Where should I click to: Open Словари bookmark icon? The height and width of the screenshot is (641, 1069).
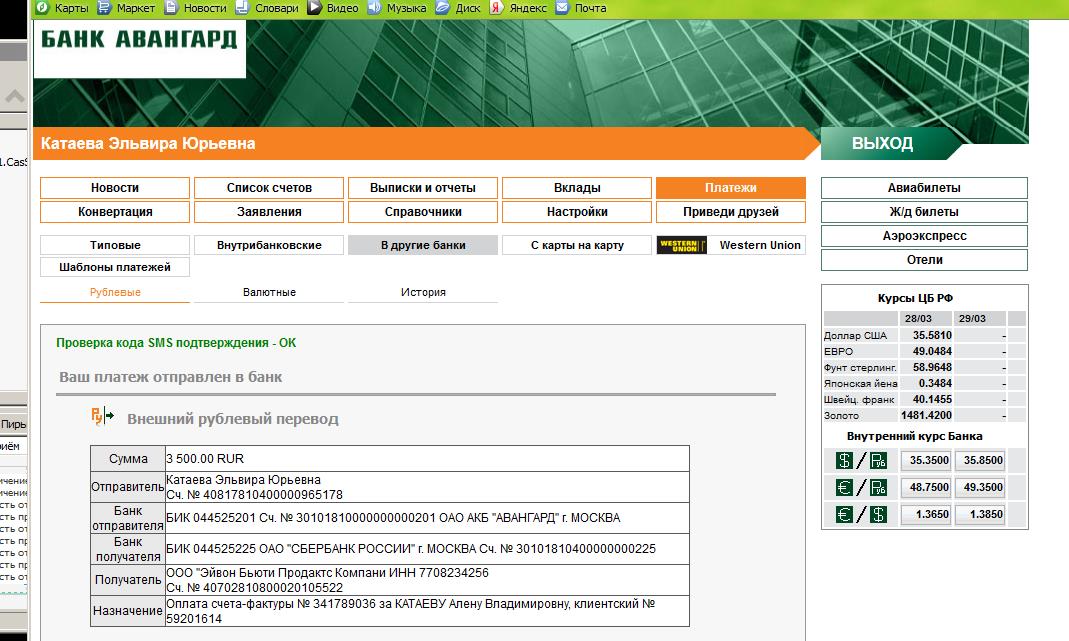click(x=242, y=8)
